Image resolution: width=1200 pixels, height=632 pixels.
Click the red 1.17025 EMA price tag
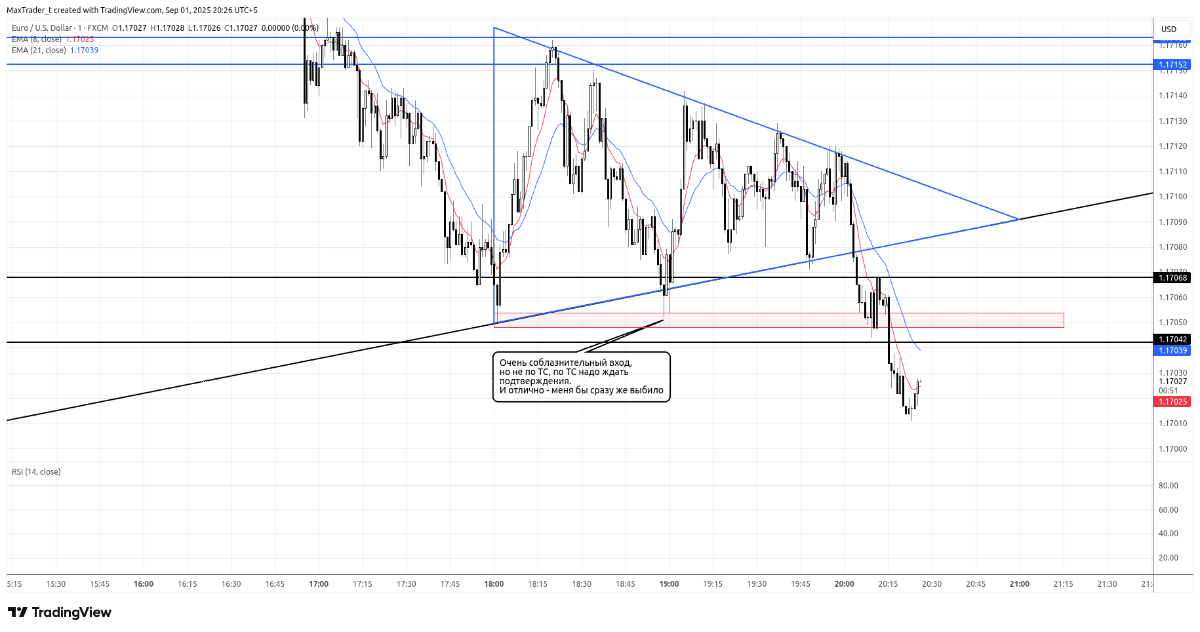[1172, 401]
